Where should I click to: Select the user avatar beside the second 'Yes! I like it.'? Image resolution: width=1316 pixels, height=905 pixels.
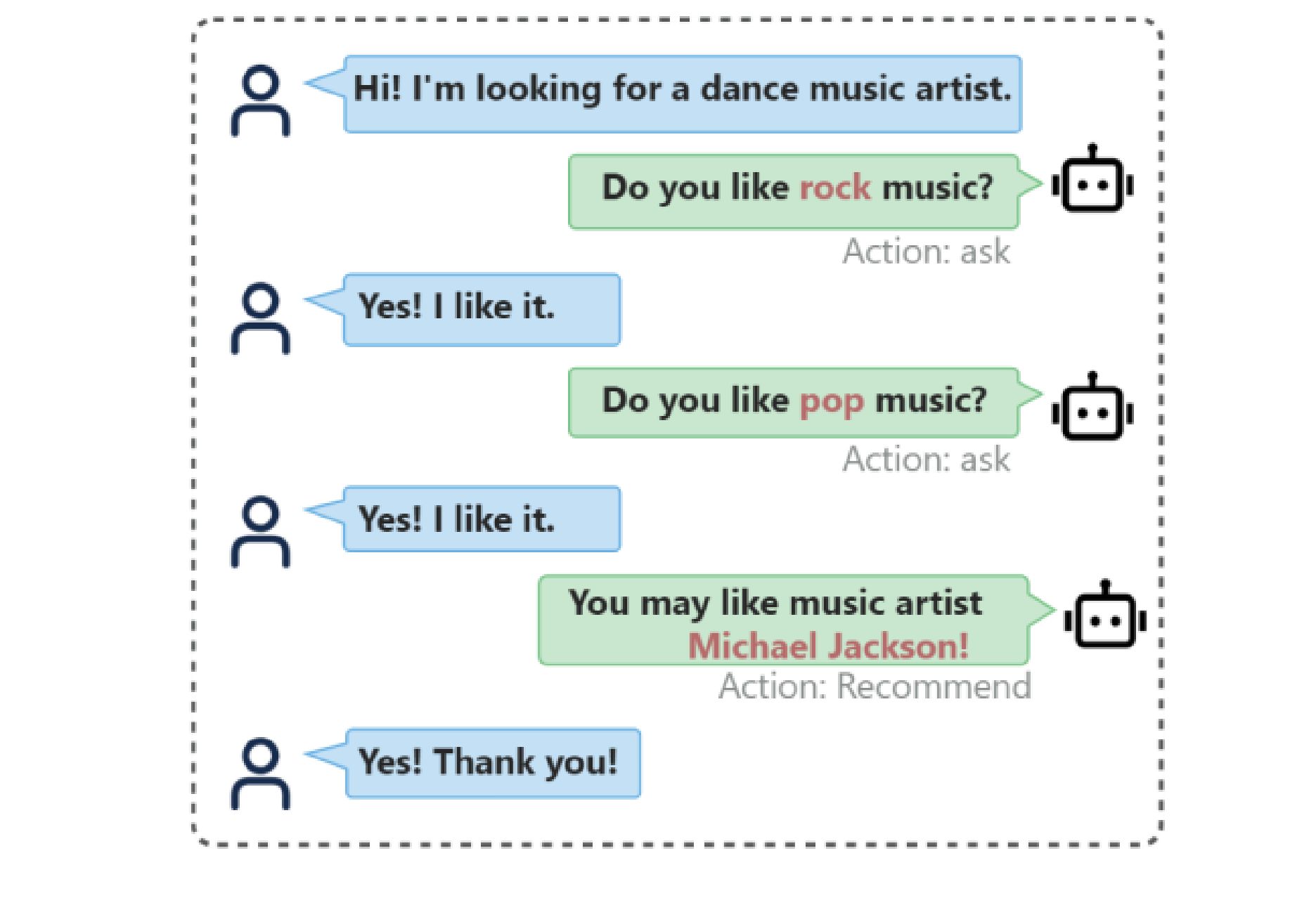tap(260, 531)
